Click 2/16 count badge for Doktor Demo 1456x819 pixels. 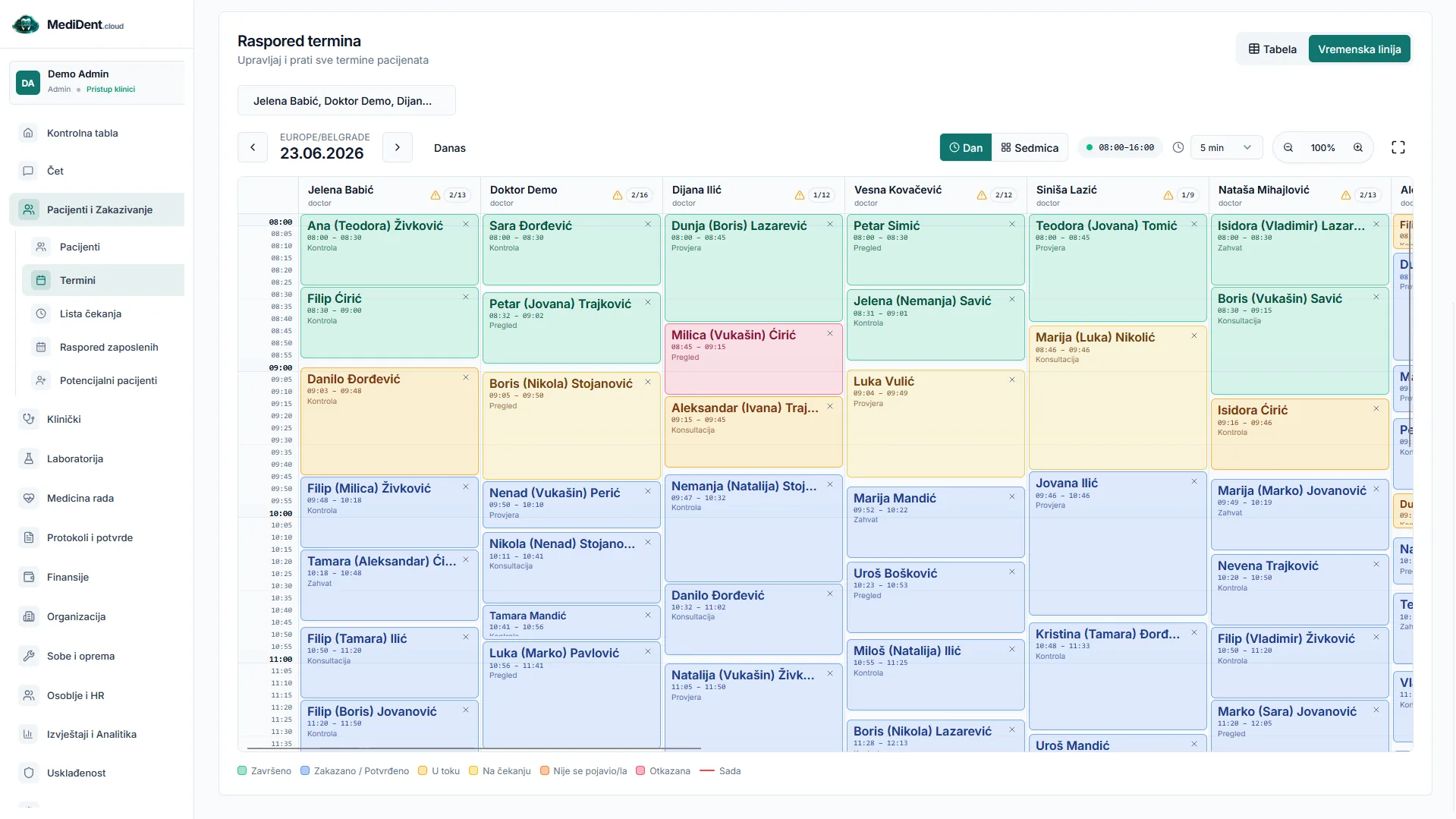pos(640,195)
